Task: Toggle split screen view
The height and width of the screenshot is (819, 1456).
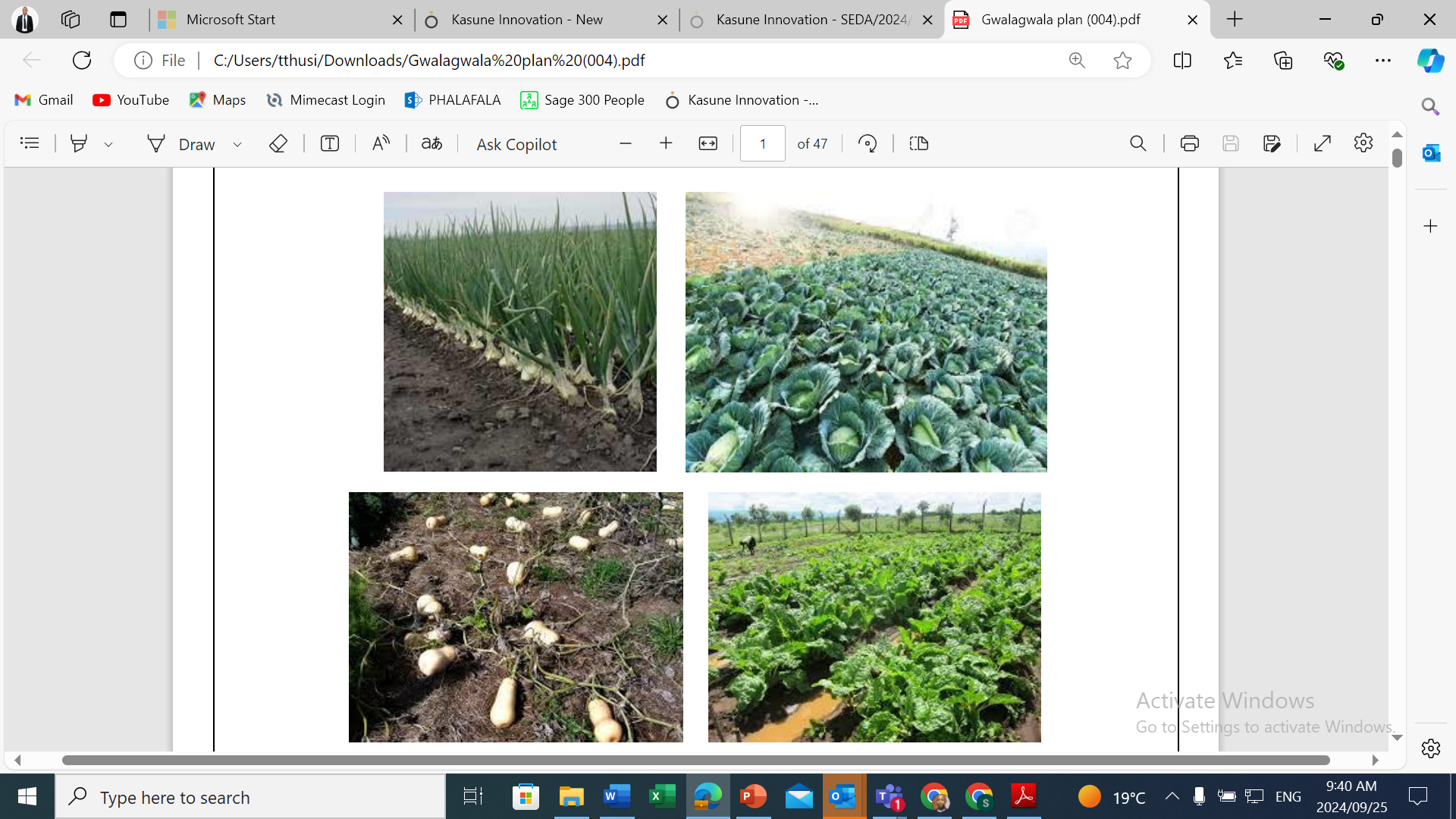Action: [x=1181, y=61]
